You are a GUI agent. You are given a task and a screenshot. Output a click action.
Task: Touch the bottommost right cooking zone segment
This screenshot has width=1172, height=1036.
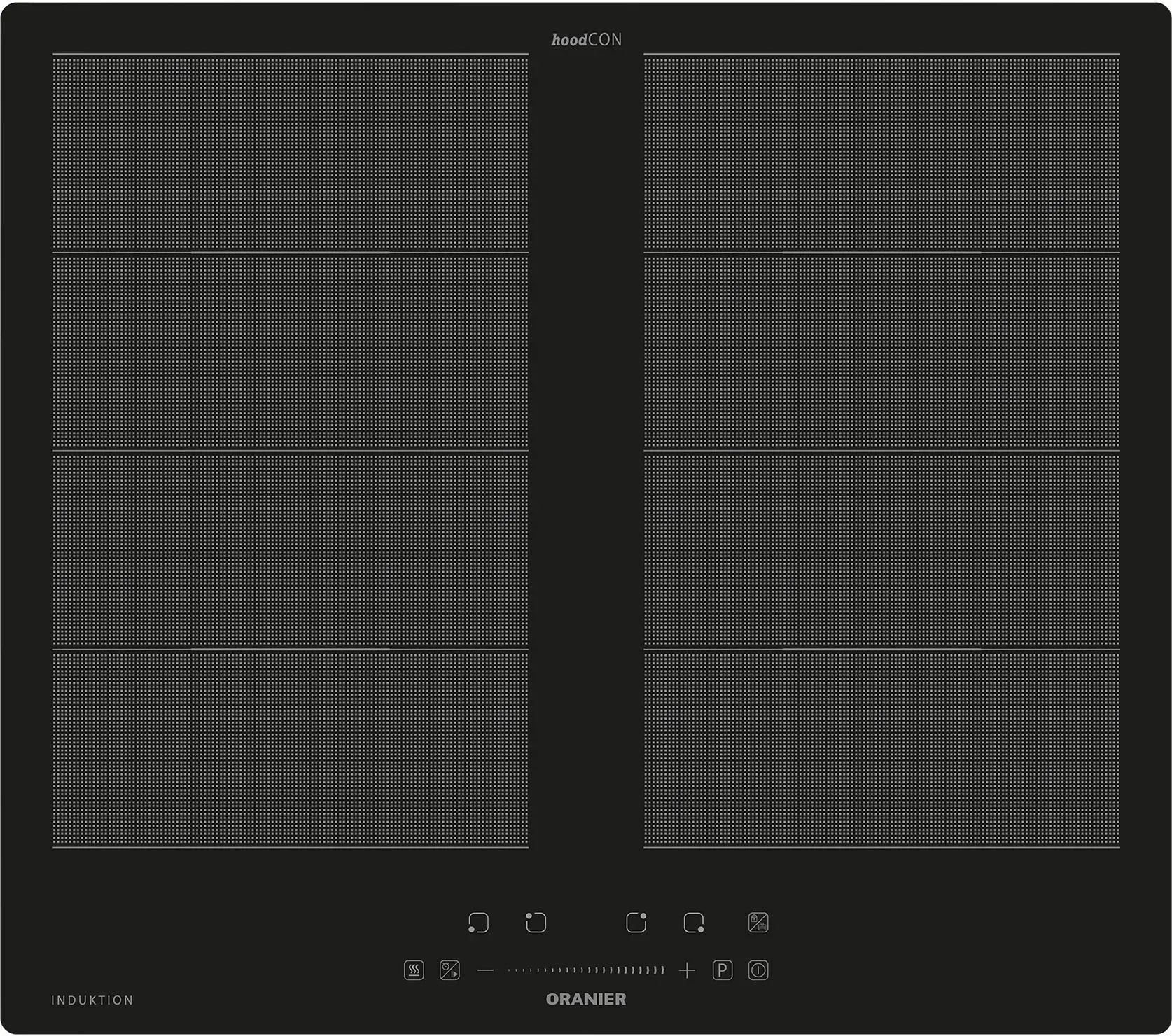(881, 749)
